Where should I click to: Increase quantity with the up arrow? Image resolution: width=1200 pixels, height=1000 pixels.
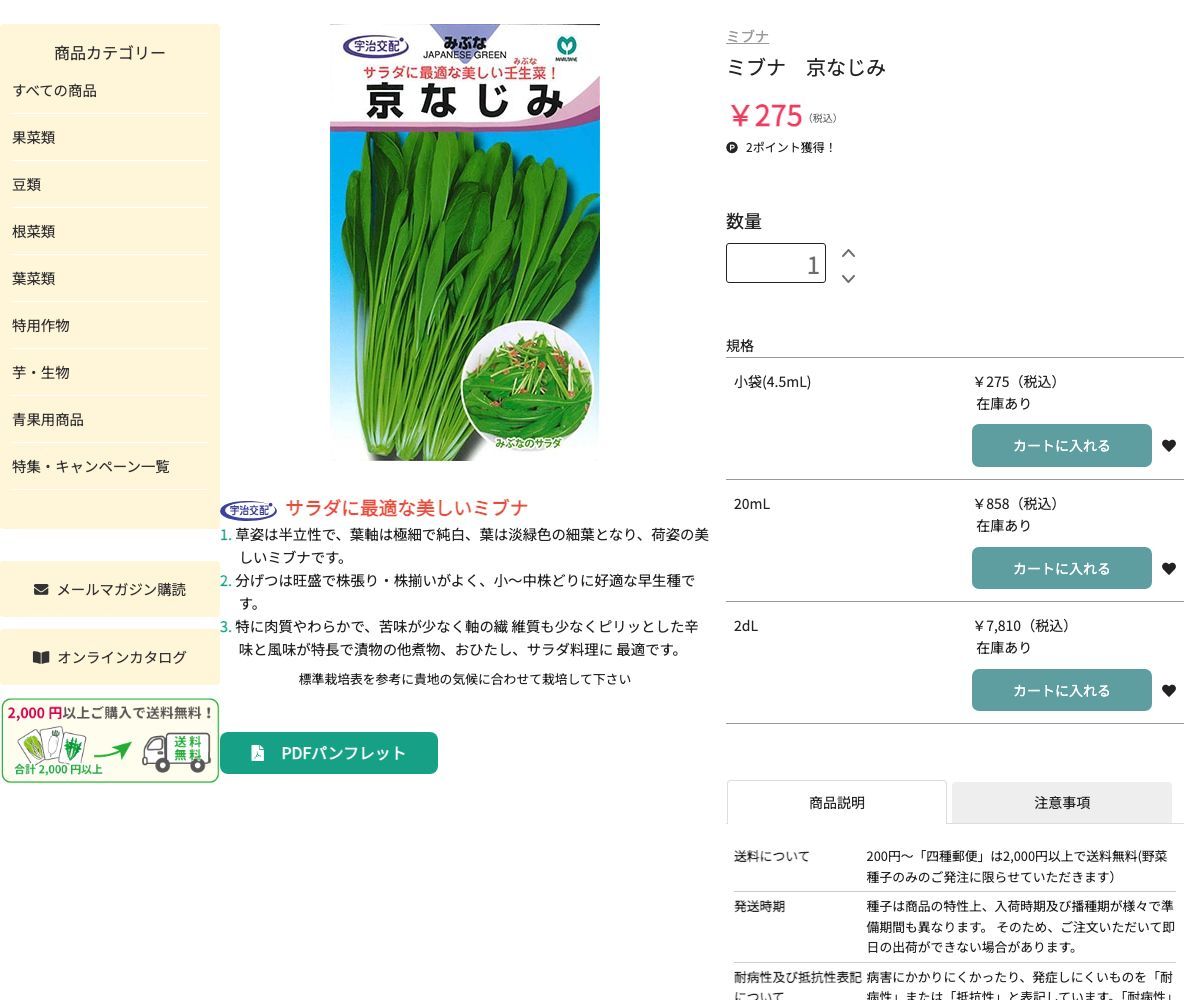(848, 253)
